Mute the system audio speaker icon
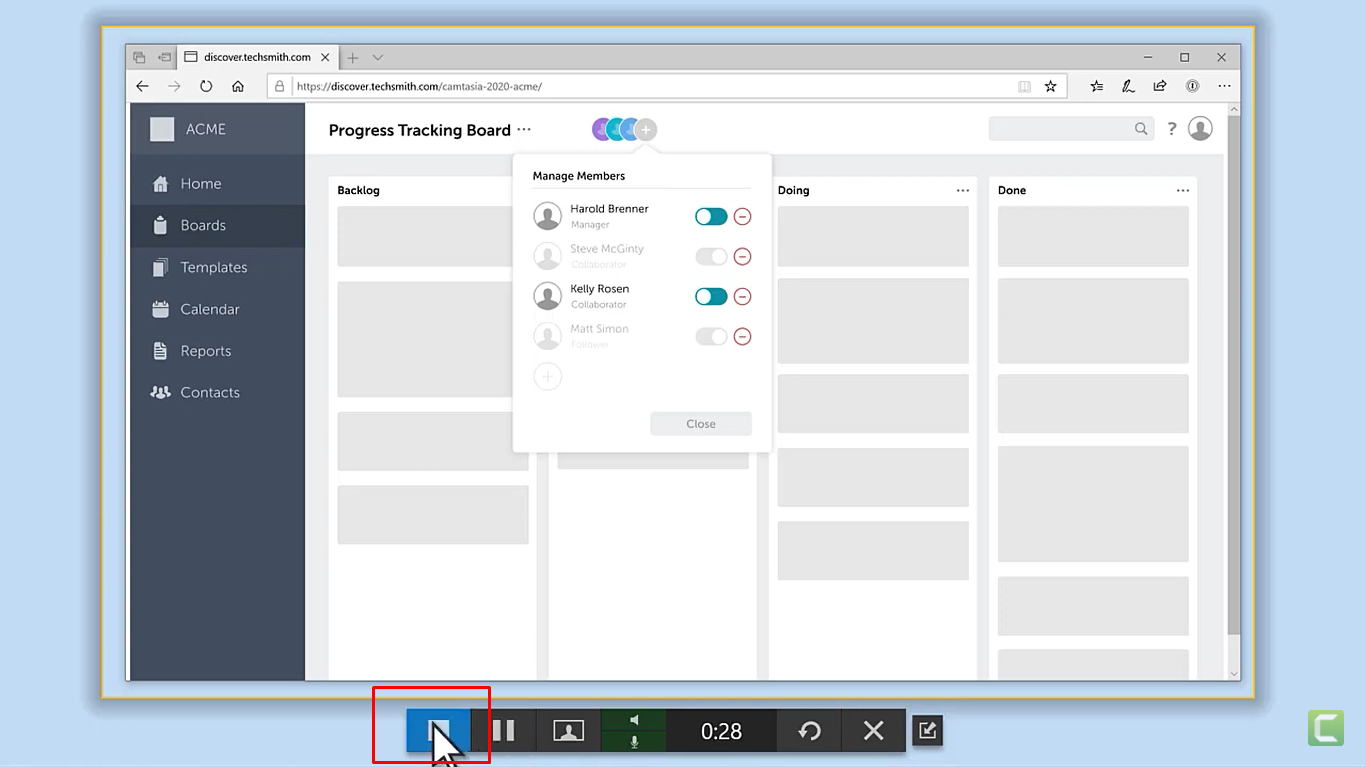This screenshot has width=1365, height=767. (633, 718)
